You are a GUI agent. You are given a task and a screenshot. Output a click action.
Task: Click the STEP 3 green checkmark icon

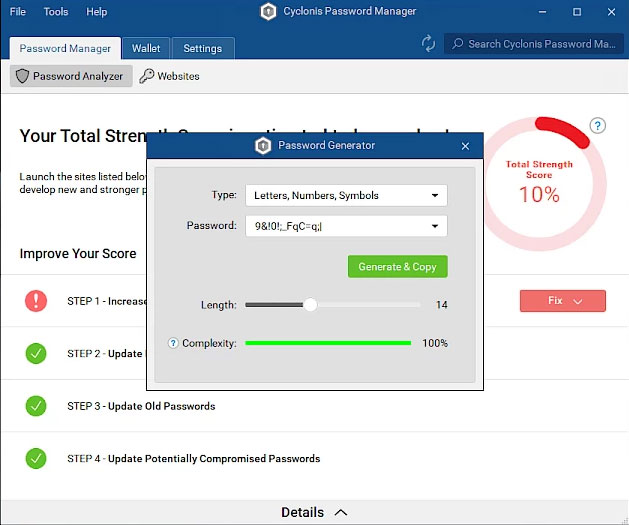click(x=36, y=406)
